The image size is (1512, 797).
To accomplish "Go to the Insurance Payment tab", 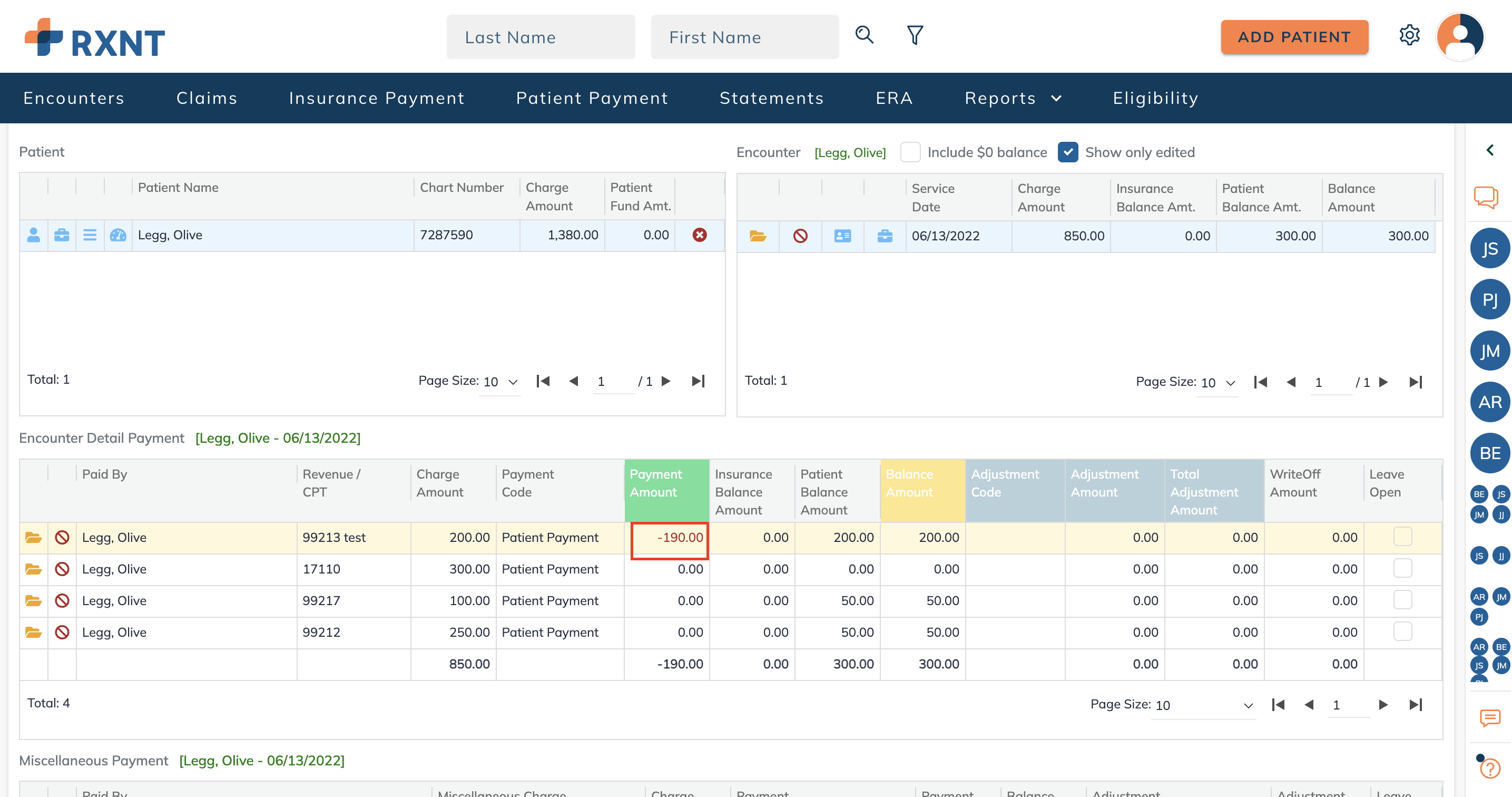I will tap(376, 98).
